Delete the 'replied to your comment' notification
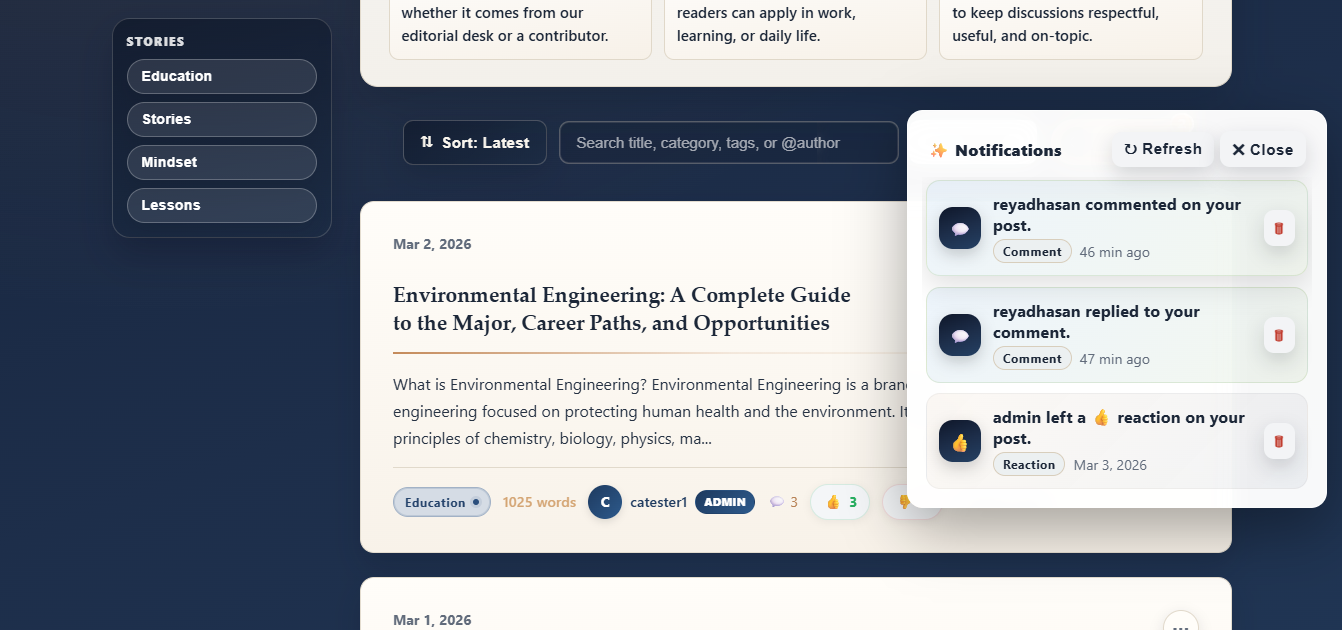Image resolution: width=1342 pixels, height=630 pixels. [1279, 335]
